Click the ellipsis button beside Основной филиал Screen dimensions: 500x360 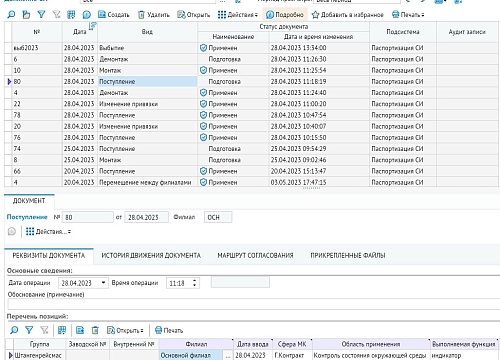coord(228,356)
